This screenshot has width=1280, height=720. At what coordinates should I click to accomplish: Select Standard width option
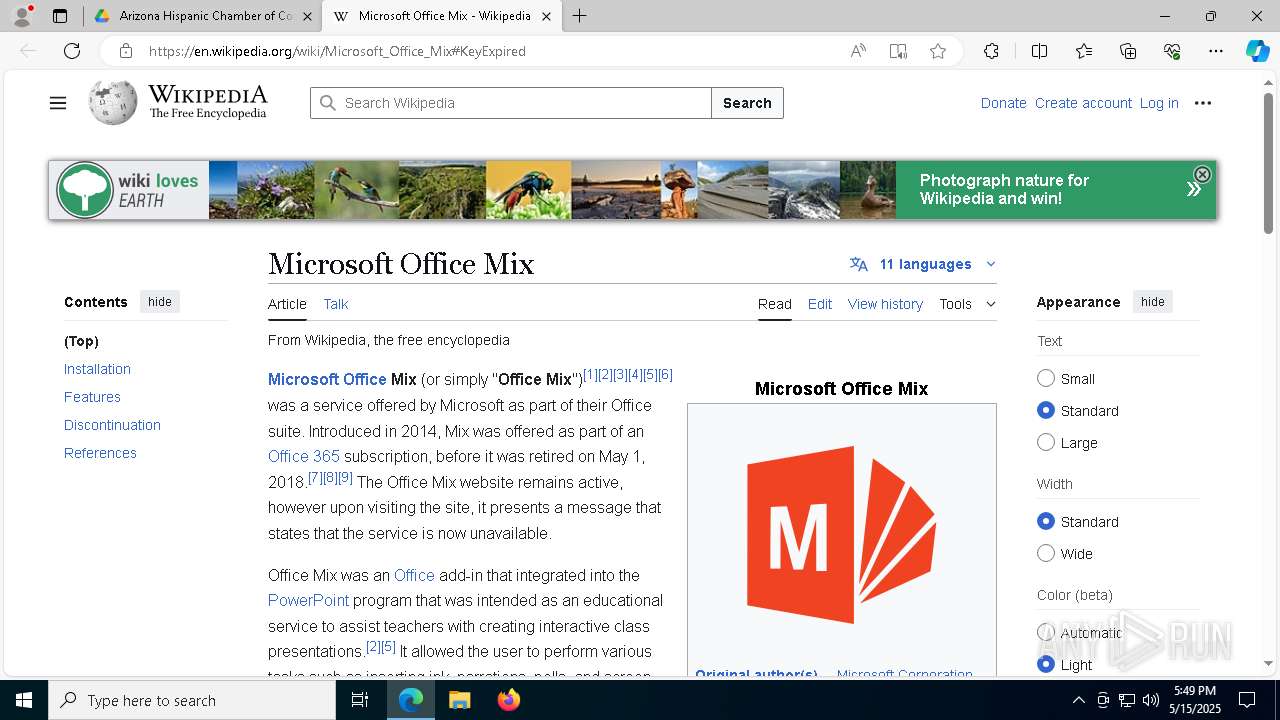(x=1046, y=521)
